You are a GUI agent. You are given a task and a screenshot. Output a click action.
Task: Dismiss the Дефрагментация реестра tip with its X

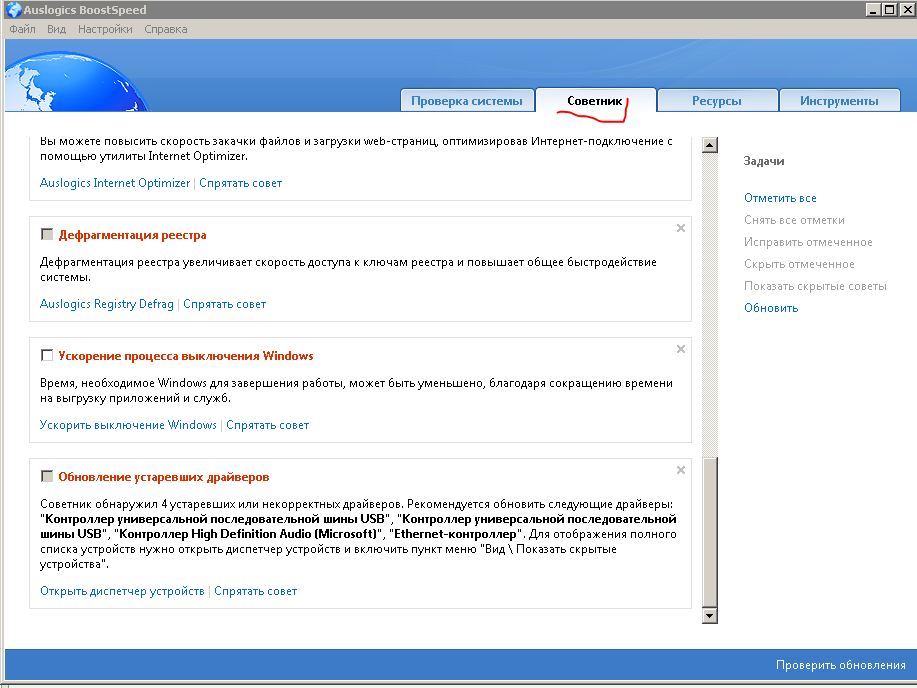(x=681, y=228)
